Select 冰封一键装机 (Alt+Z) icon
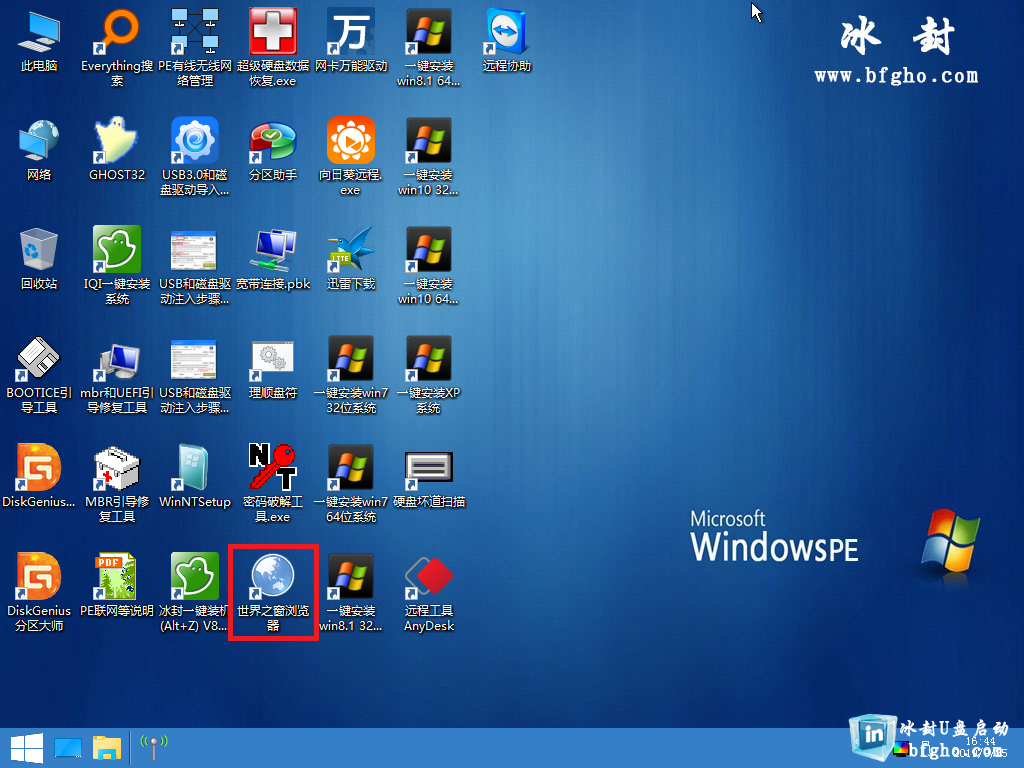Screen dimensions: 1024x768 [x=195, y=592]
